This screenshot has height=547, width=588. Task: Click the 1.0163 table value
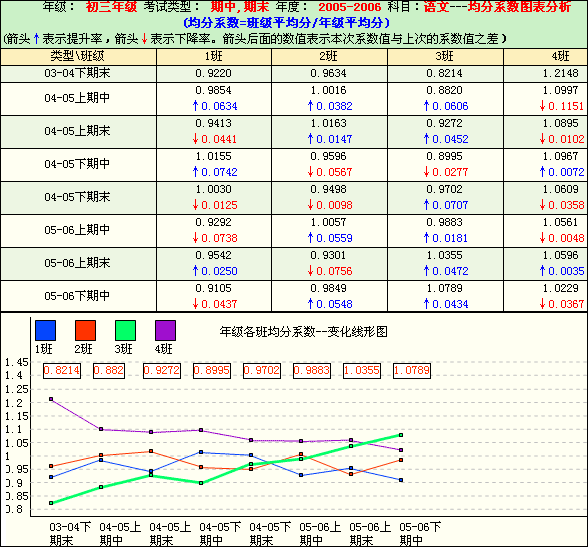pyautogui.click(x=328, y=123)
